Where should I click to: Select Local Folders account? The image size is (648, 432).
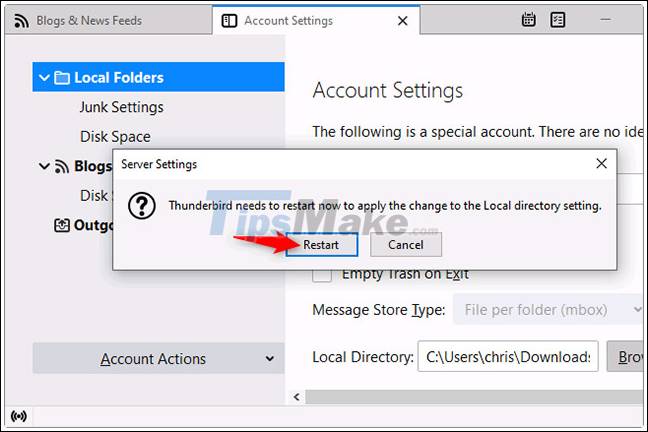click(x=158, y=77)
